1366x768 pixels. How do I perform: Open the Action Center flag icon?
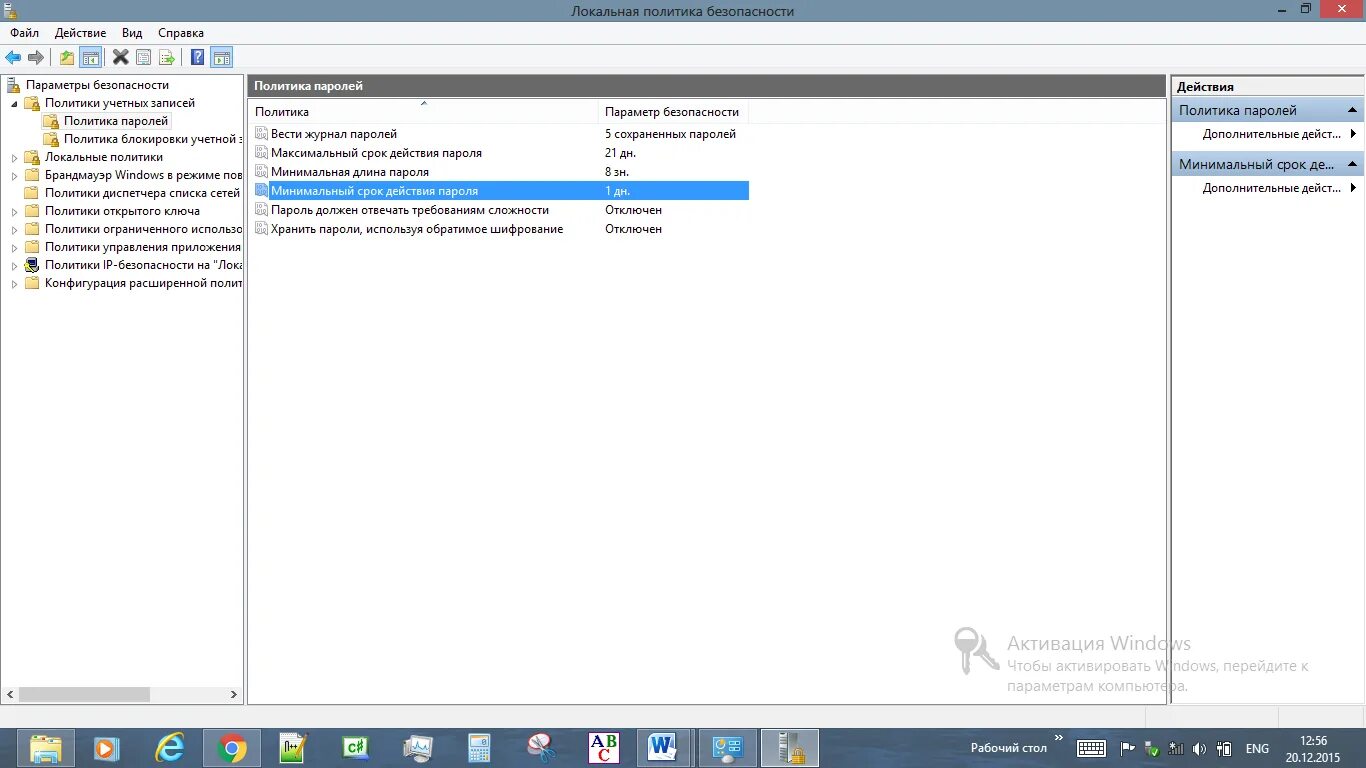point(1127,748)
